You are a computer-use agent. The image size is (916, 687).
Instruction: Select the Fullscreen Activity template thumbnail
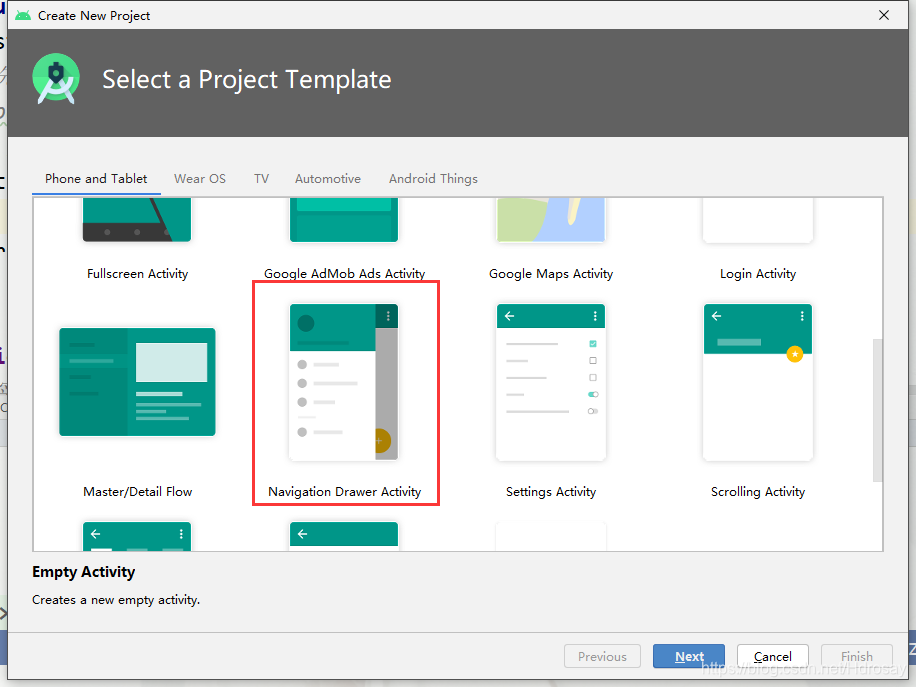(137, 220)
